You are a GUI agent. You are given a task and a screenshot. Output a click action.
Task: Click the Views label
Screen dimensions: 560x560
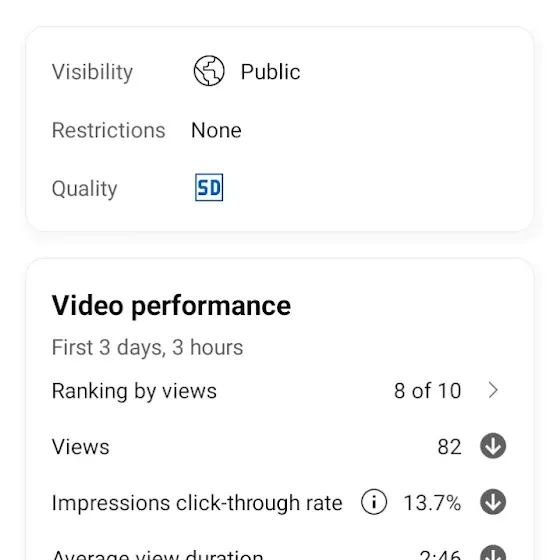80,447
